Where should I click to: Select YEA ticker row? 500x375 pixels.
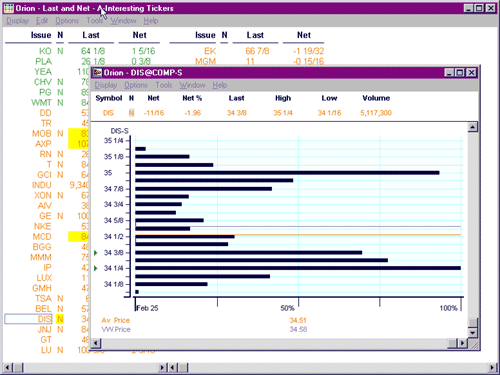[x=43, y=72]
